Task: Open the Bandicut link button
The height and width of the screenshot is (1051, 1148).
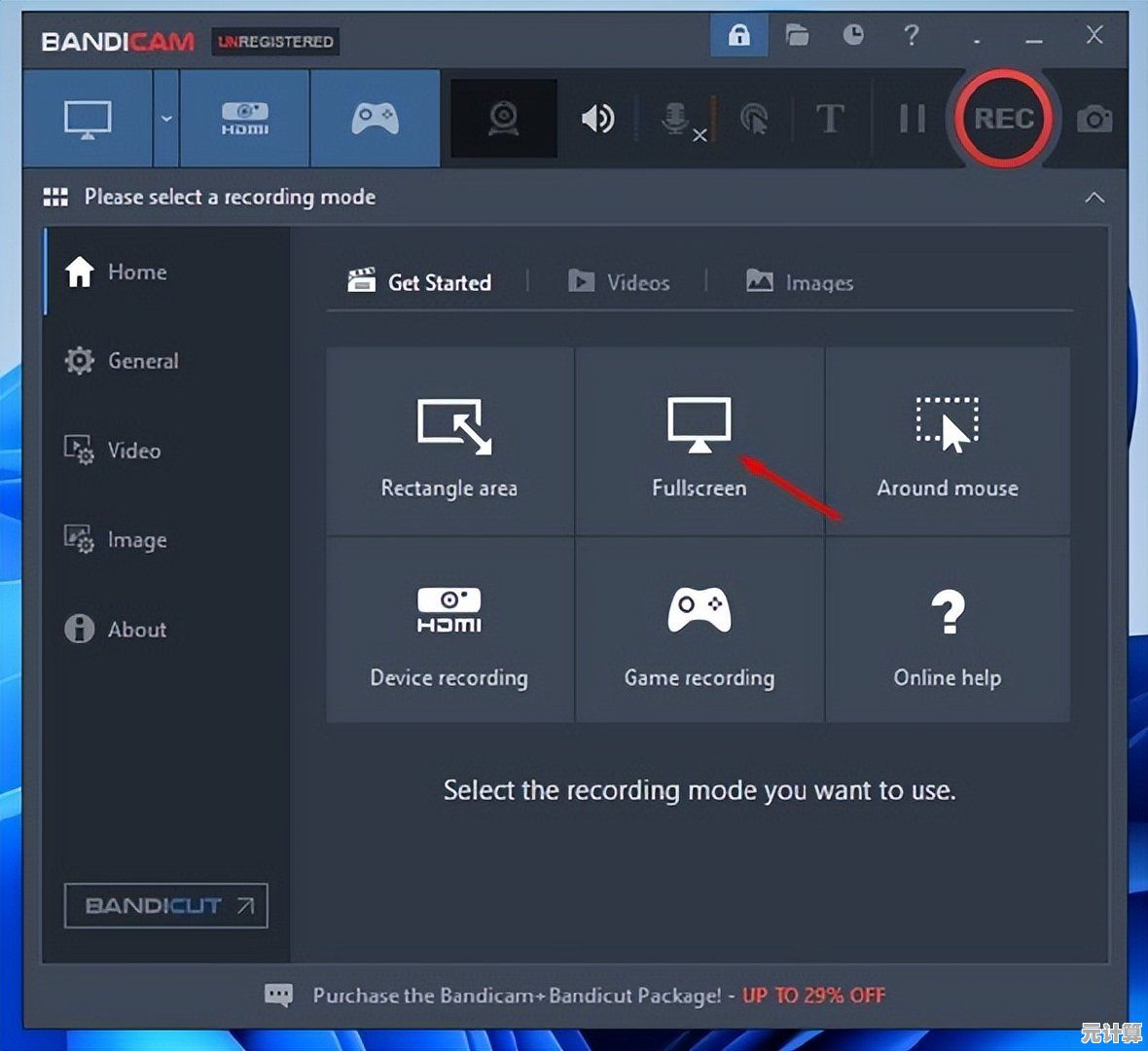Action: [166, 906]
